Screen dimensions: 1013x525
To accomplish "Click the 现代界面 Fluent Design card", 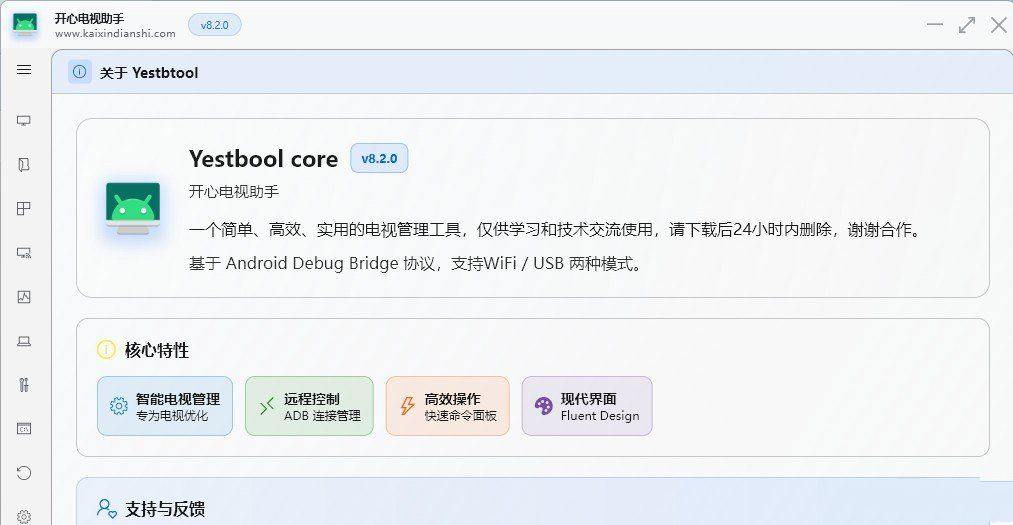I will point(587,406).
